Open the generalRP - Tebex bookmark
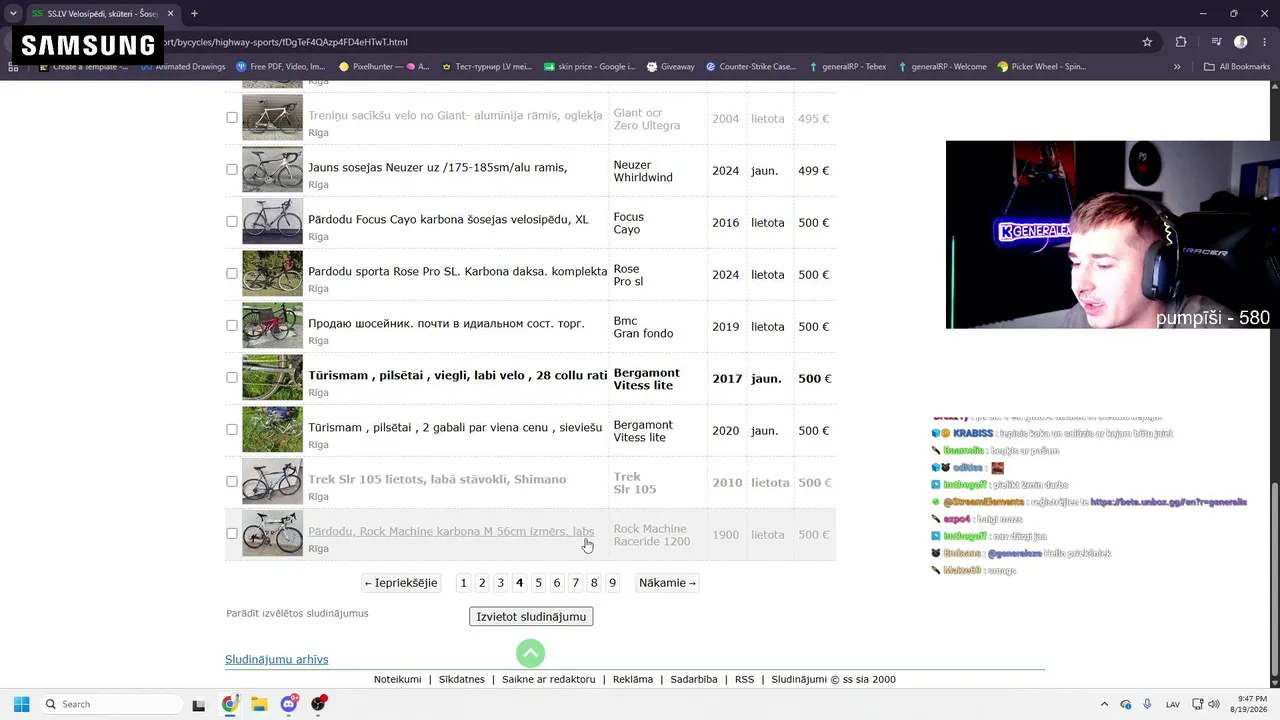This screenshot has height=720, width=1280. 847,67
